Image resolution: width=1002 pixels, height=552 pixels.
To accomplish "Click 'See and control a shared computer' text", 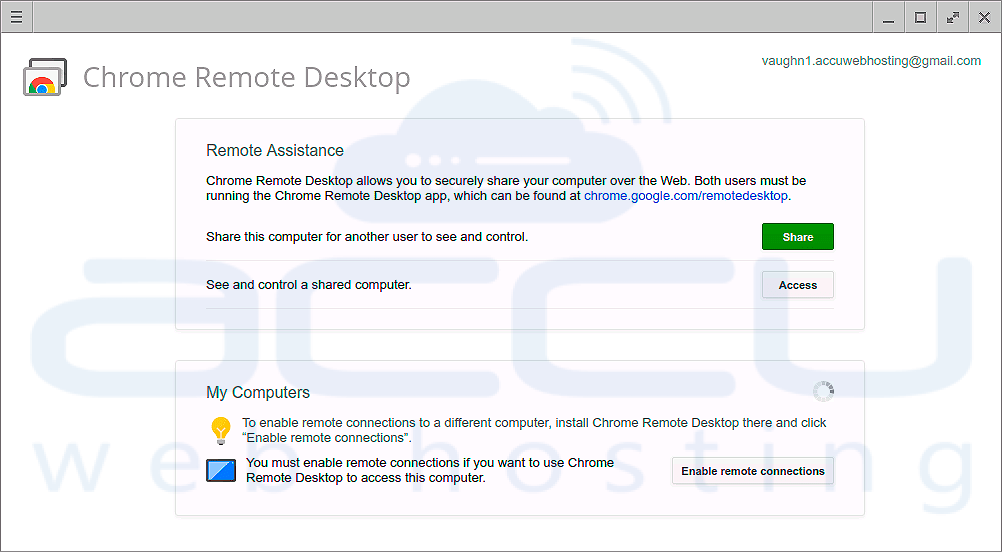I will click(309, 285).
